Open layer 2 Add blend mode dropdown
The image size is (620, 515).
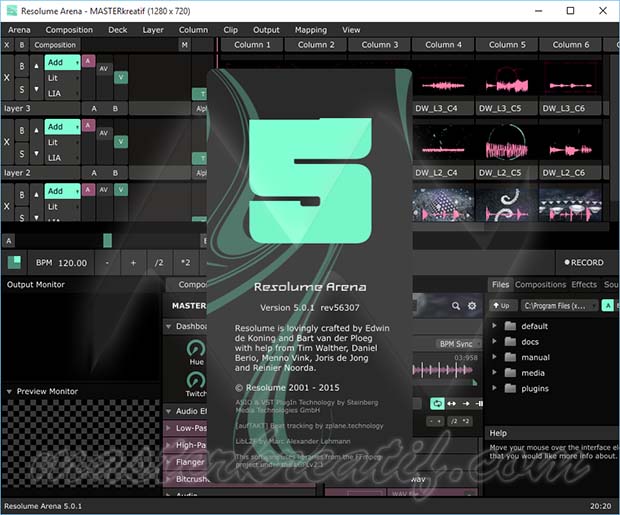click(62, 127)
